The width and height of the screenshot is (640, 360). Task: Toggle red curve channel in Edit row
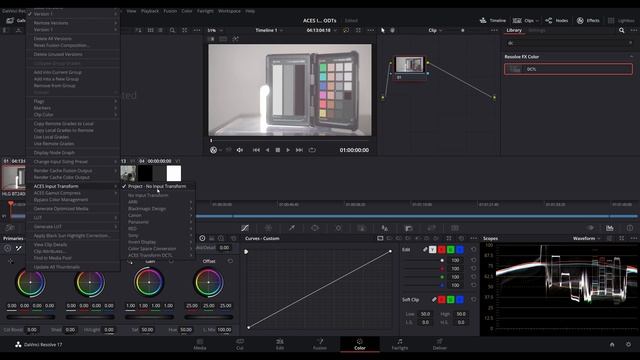[442, 249]
